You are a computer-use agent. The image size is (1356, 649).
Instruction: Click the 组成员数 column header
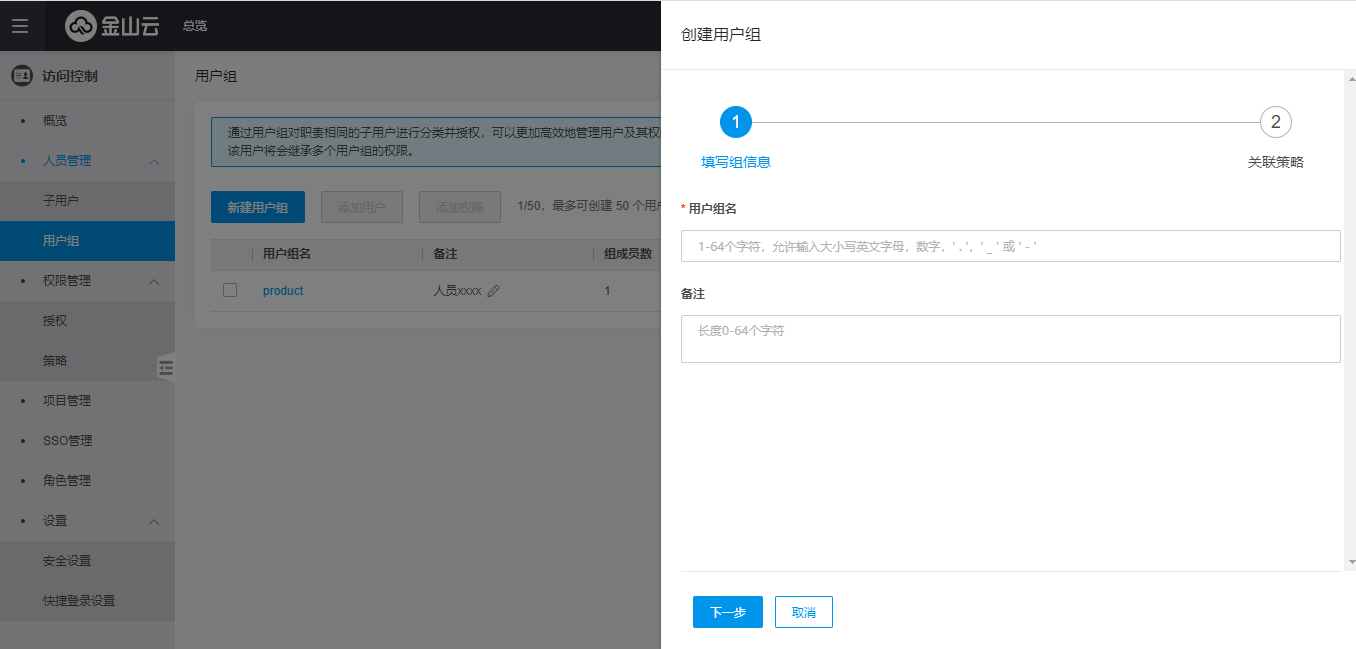coord(628,254)
